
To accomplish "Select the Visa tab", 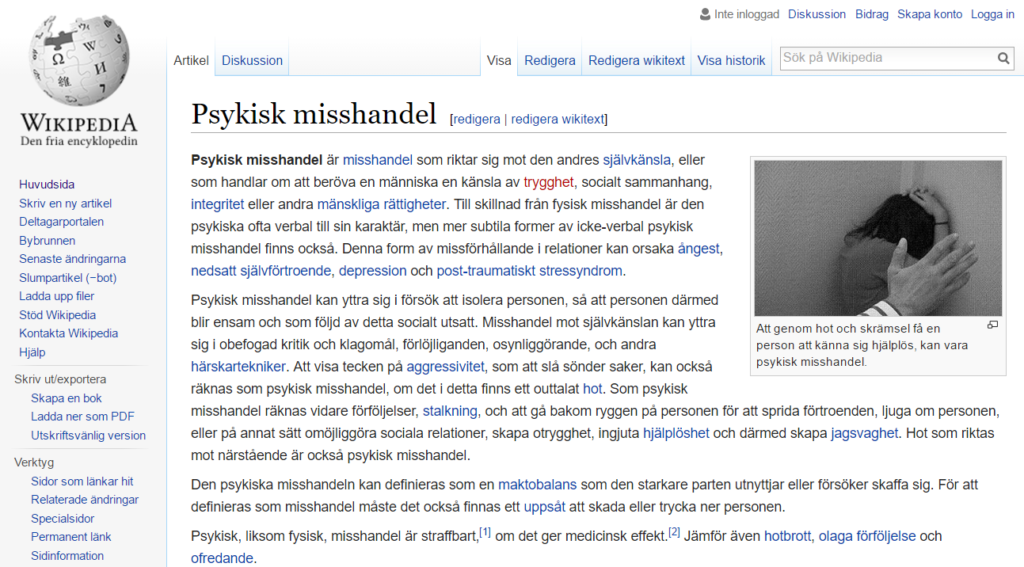I will tap(499, 60).
